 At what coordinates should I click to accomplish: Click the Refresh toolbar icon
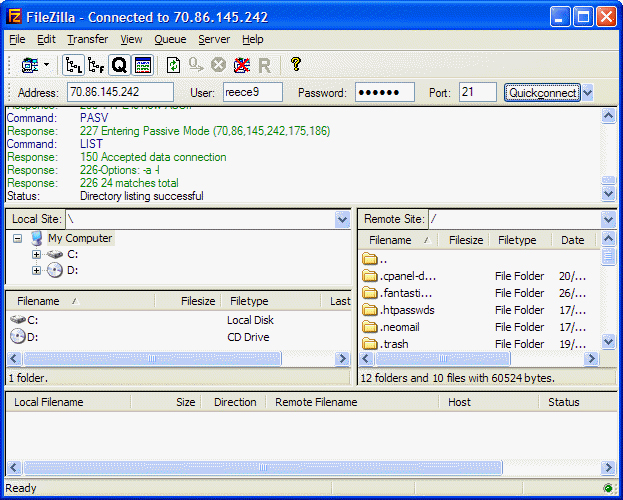(x=173, y=65)
